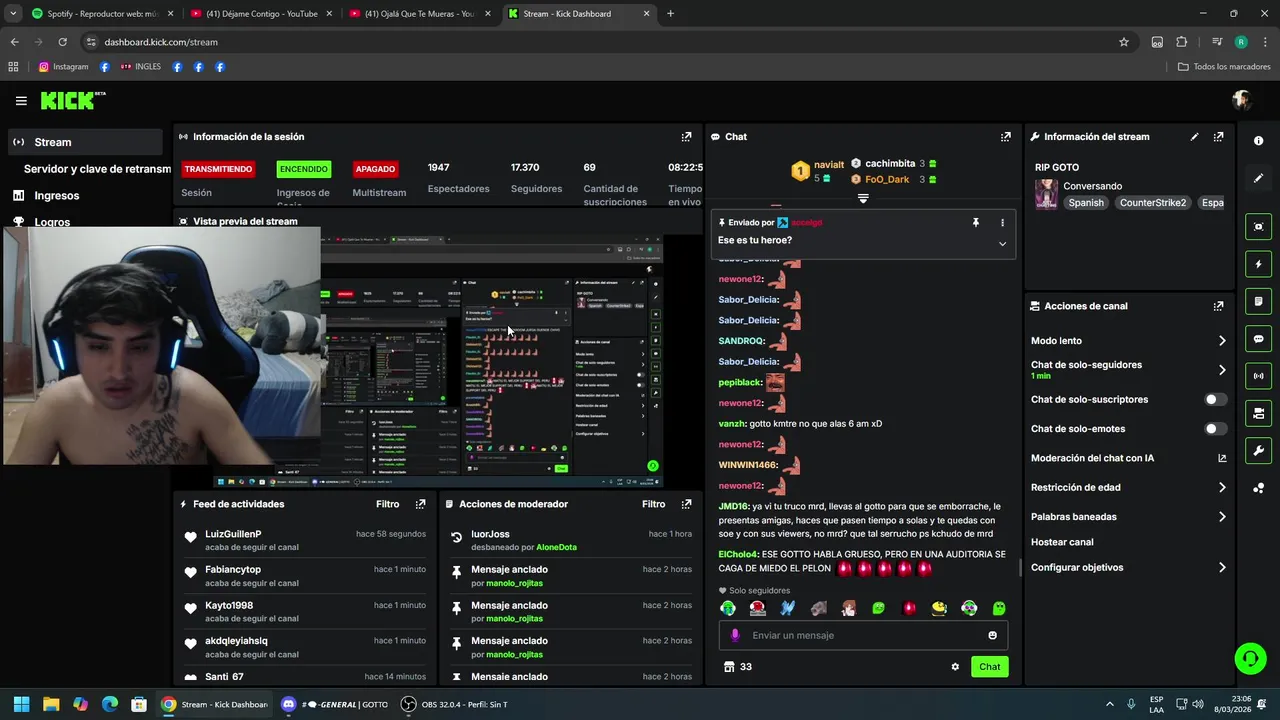Open the profile avatar menu
Image resolution: width=1280 pixels, height=720 pixels.
(1242, 100)
